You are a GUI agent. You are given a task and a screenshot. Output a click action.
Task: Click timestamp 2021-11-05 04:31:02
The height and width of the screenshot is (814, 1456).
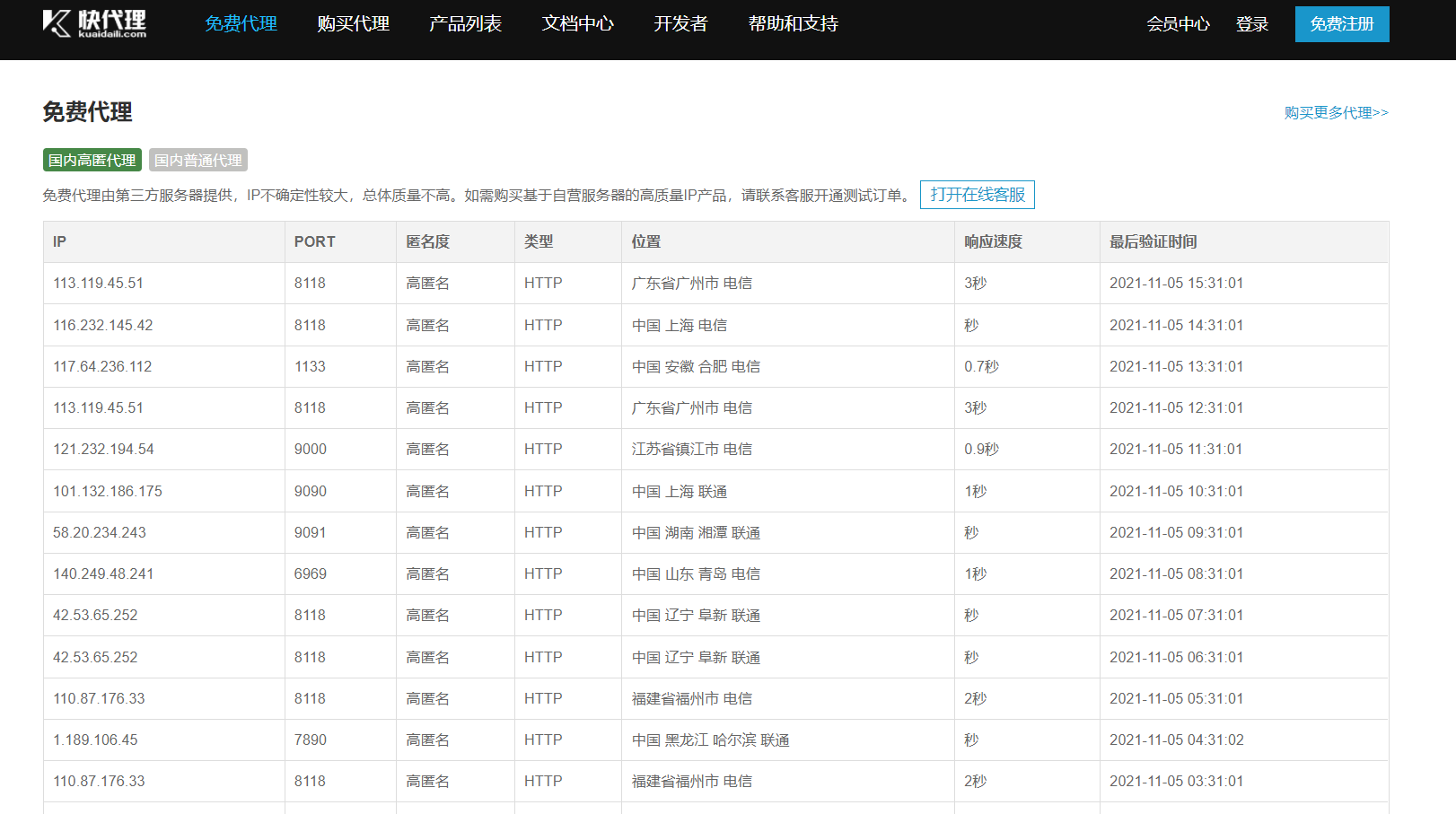click(1176, 740)
